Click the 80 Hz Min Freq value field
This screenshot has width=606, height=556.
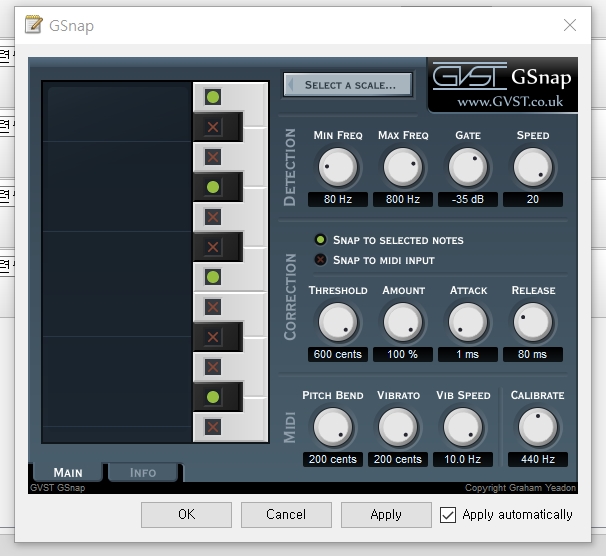(x=338, y=199)
